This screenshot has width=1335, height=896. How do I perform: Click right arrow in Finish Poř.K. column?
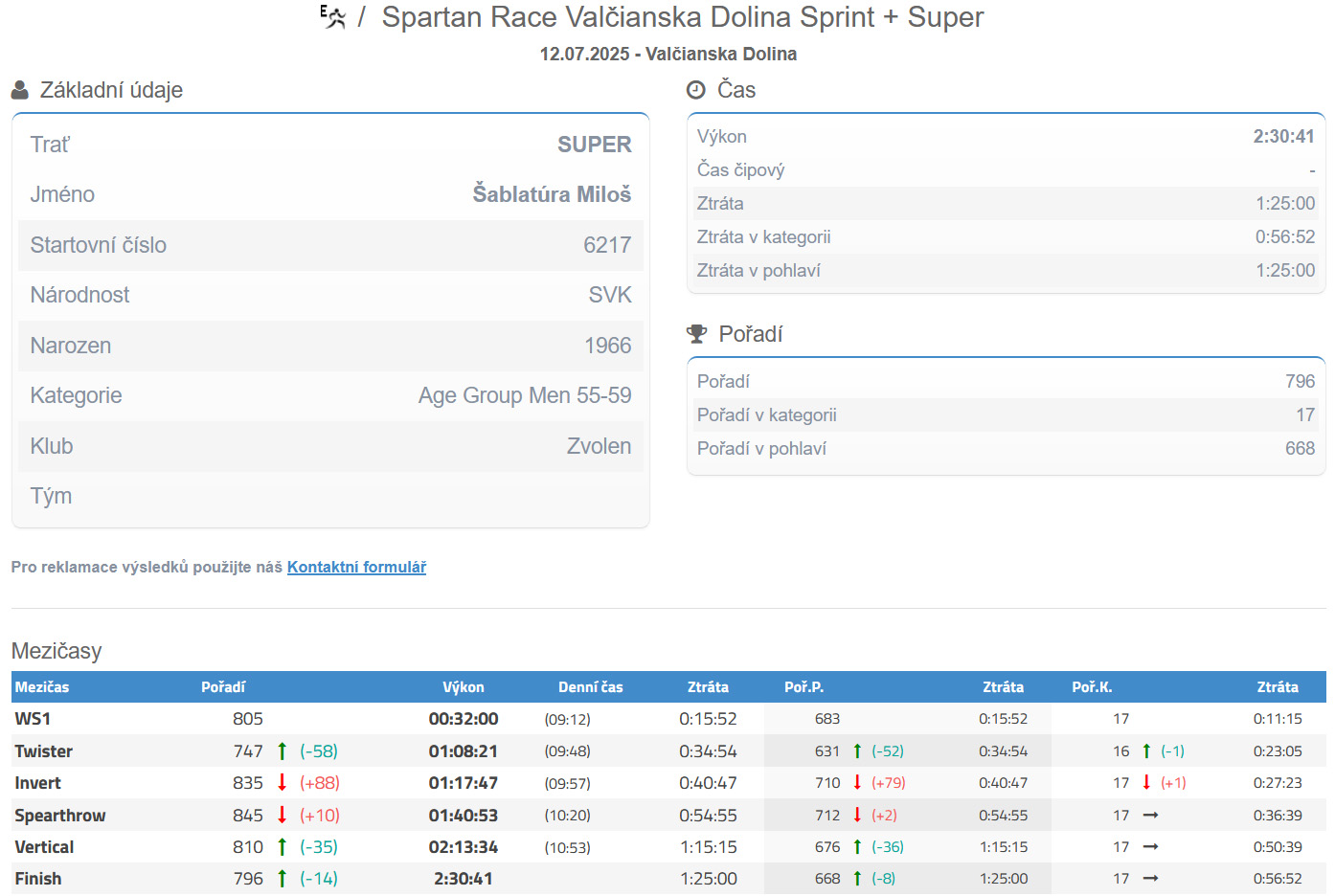tap(1151, 879)
